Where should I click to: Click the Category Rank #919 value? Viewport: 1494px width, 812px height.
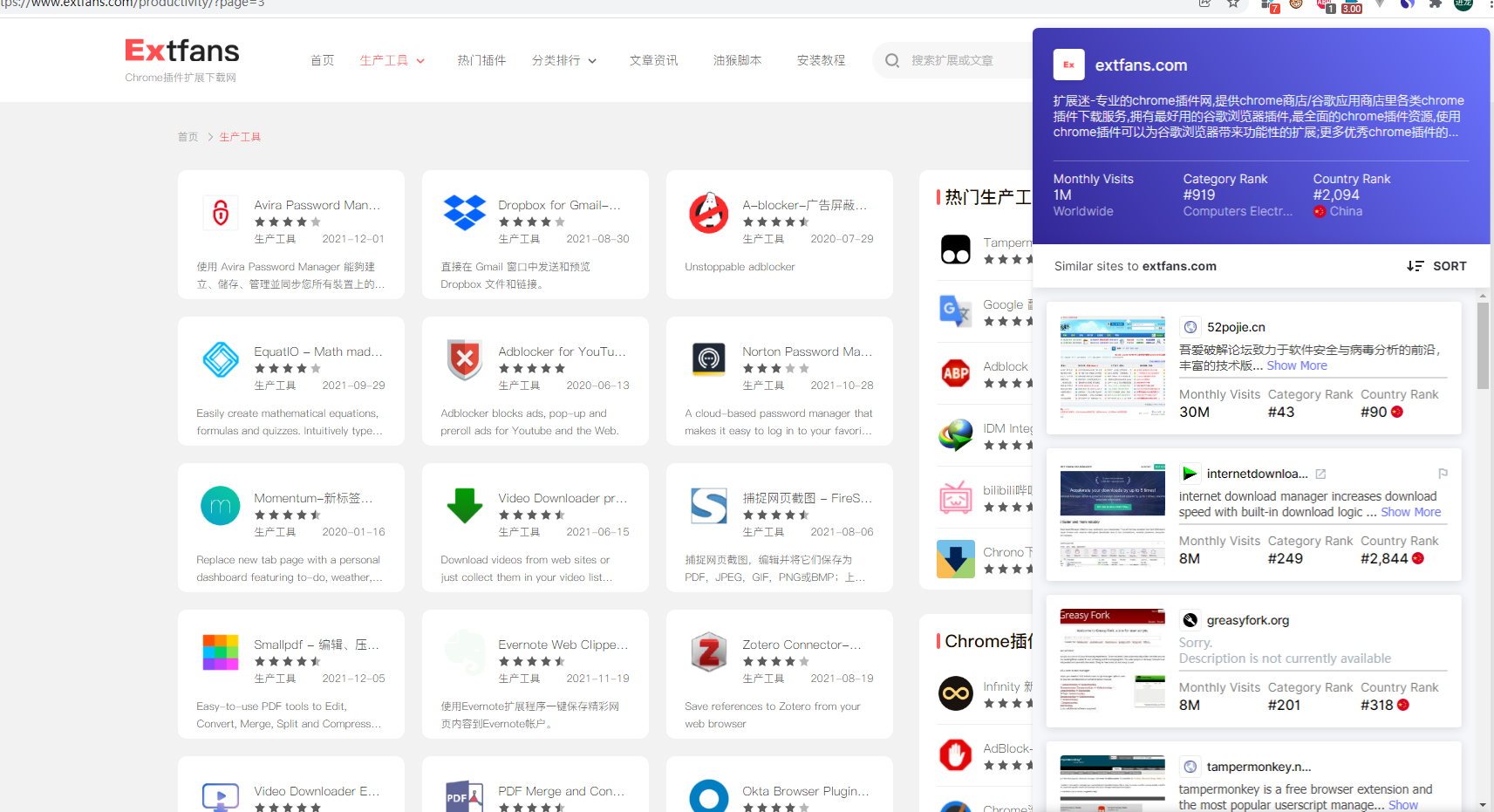(x=1199, y=194)
